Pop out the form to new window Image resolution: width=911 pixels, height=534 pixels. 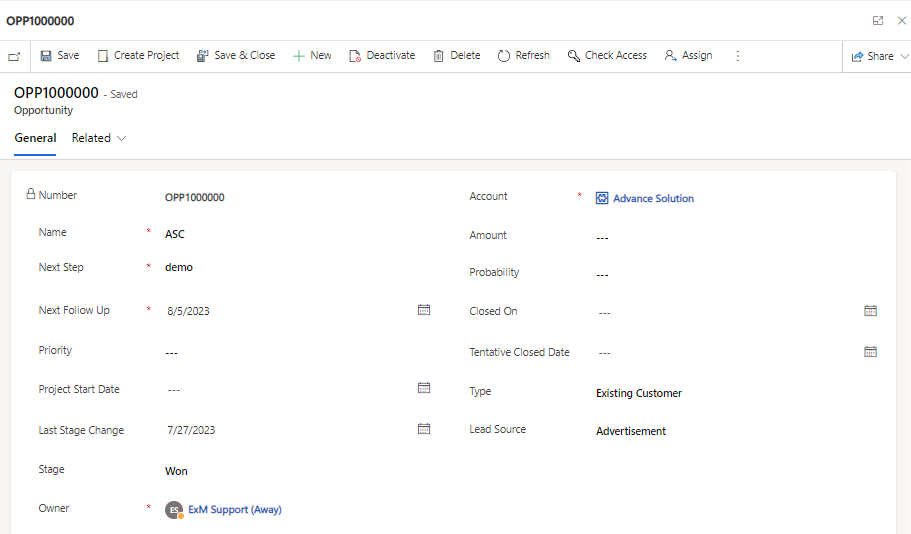tap(878, 20)
